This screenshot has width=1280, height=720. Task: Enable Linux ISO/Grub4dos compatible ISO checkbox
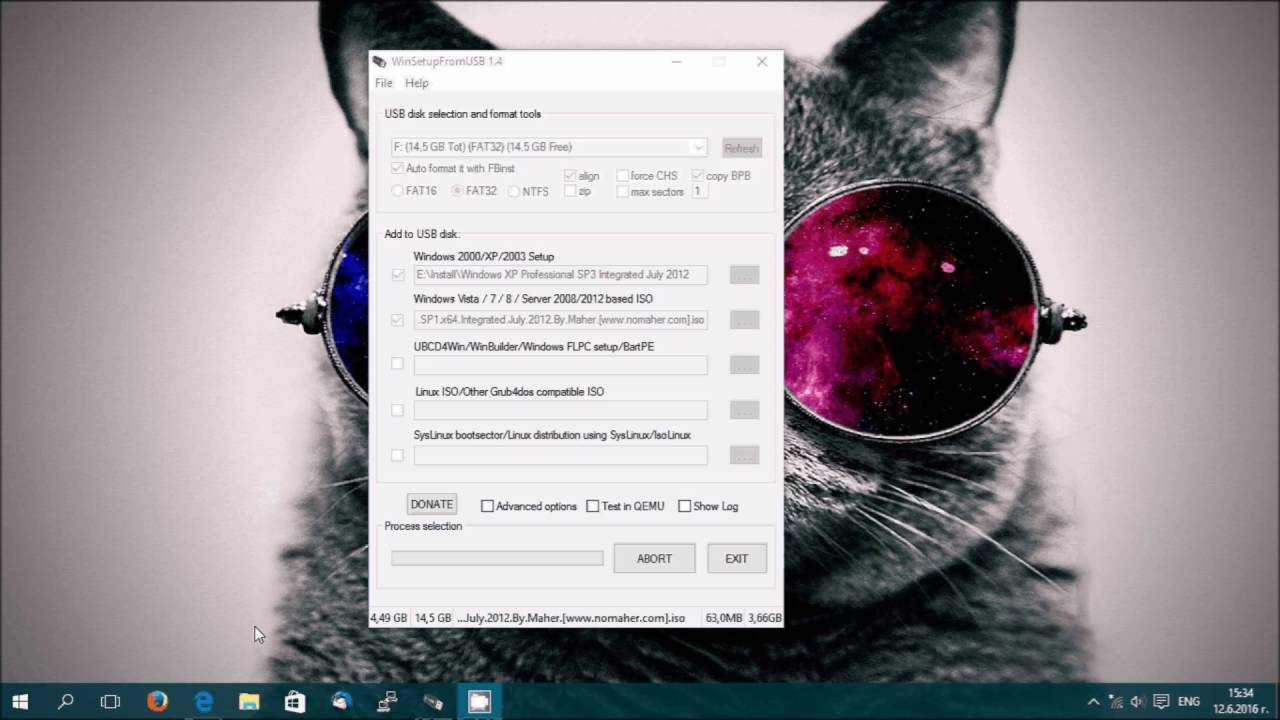coord(398,410)
